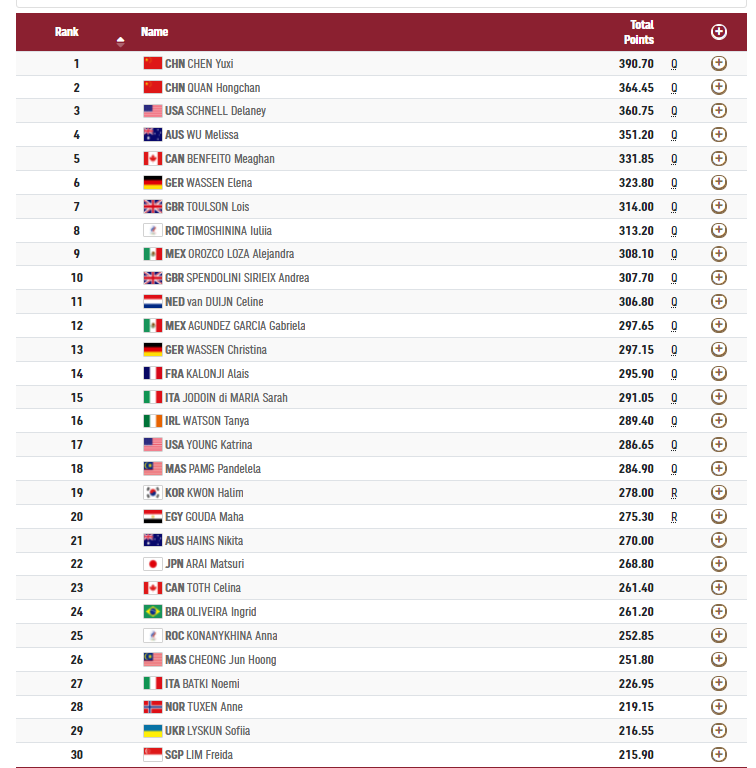Open plus icon for SCHNELL Delaney
756x768 pixels.
[718, 111]
